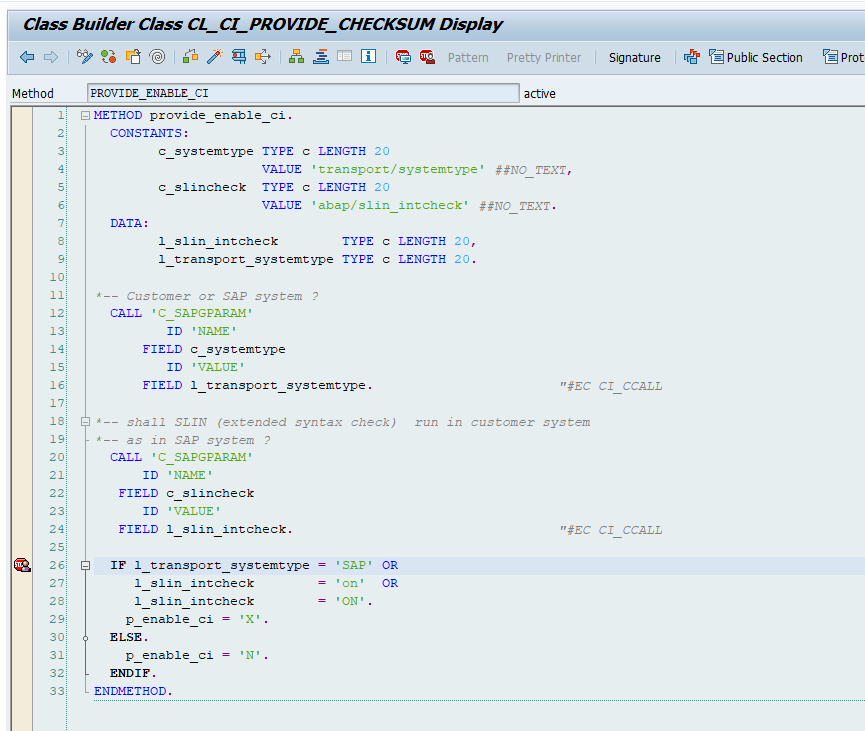Collapse the METHOD block at line 1
The width and height of the screenshot is (865, 731).
85,115
